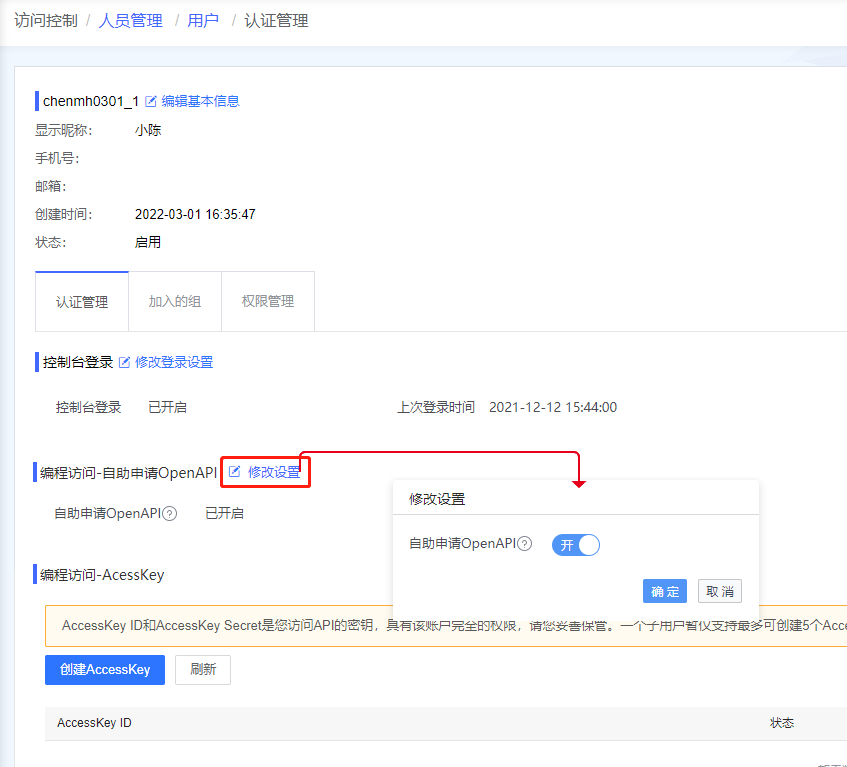This screenshot has width=847, height=767.
Task: Cancel the dialog with 取消
Action: (x=720, y=591)
